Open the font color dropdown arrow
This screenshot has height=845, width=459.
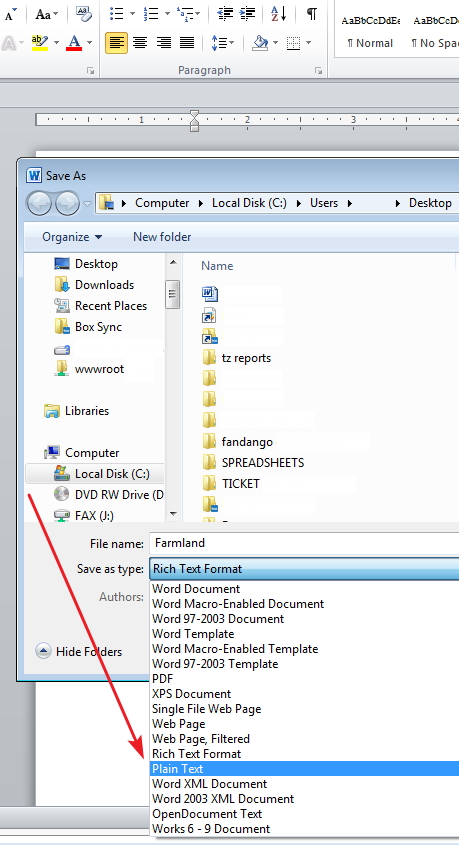point(89,43)
